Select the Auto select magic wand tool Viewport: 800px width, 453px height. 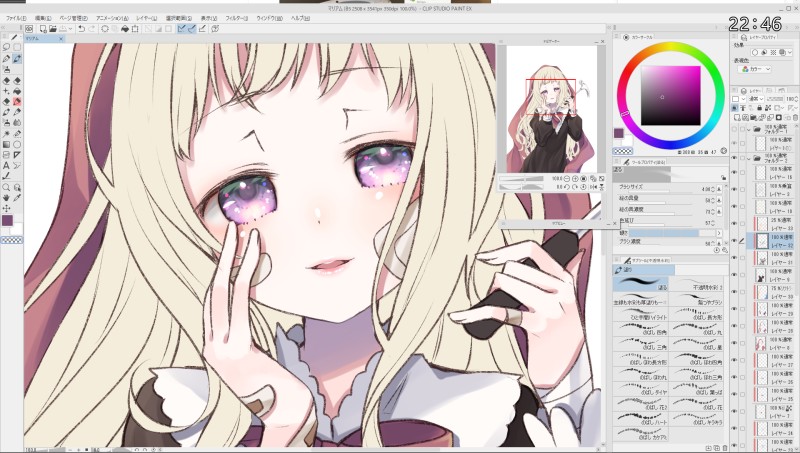tap(6, 134)
